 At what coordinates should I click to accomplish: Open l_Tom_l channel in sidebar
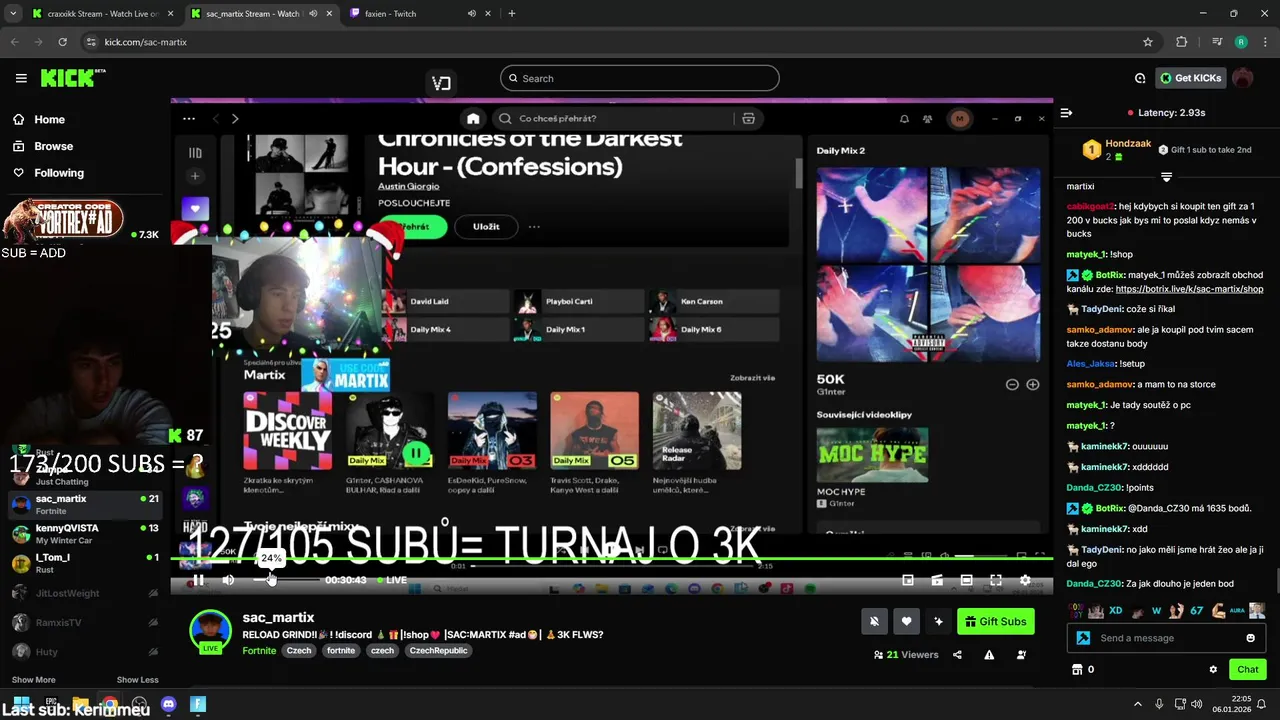[85, 563]
